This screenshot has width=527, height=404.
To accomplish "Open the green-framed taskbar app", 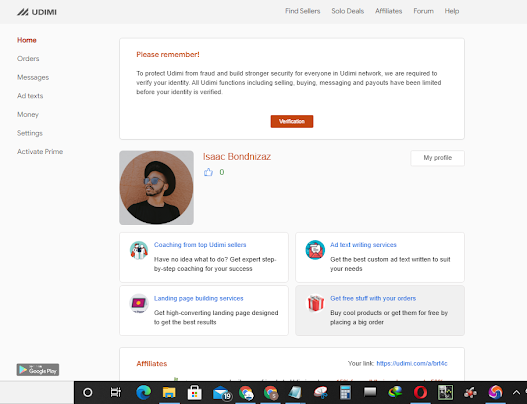I will (x=446, y=392).
